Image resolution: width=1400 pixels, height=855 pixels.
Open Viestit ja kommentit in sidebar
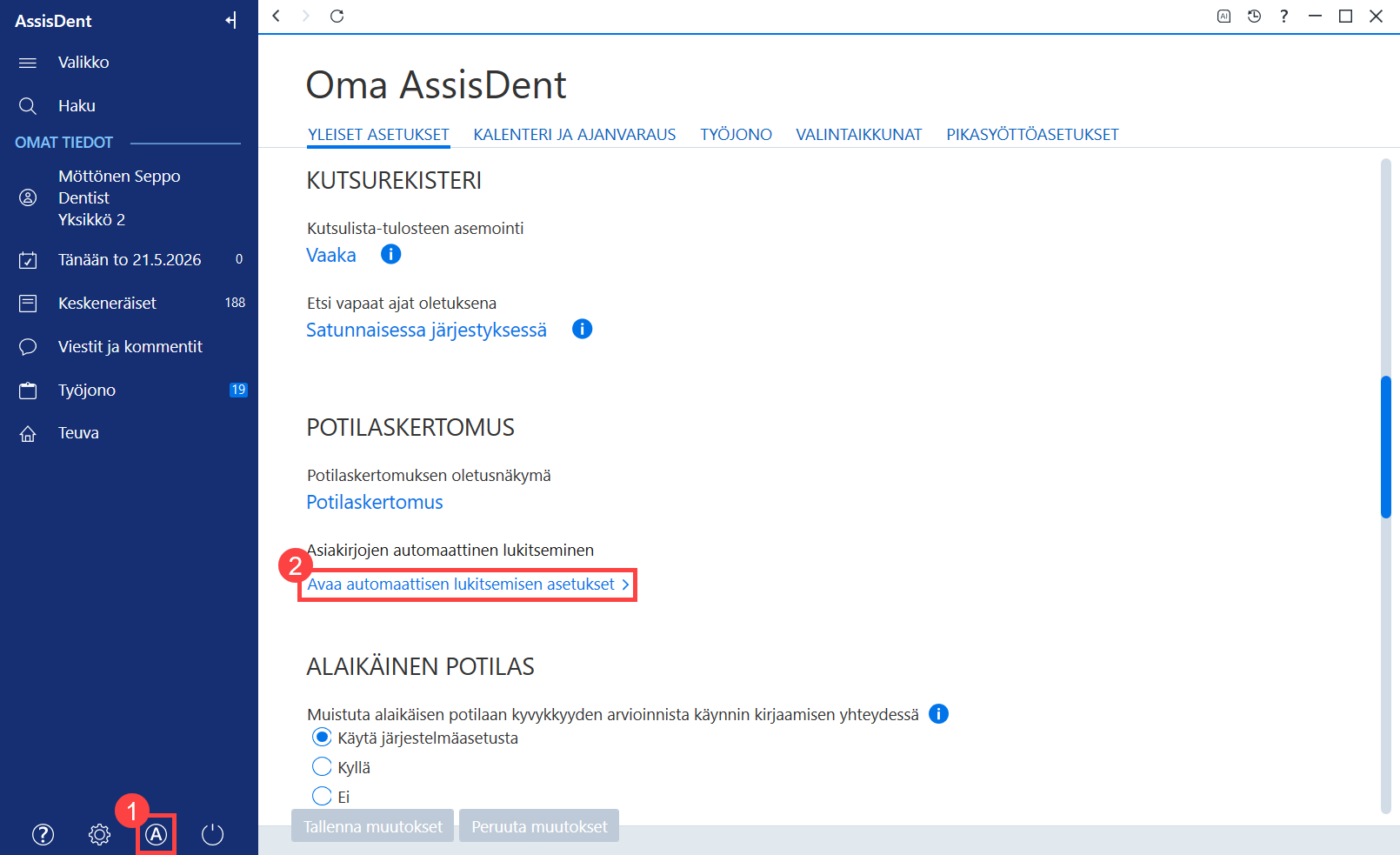(x=129, y=347)
